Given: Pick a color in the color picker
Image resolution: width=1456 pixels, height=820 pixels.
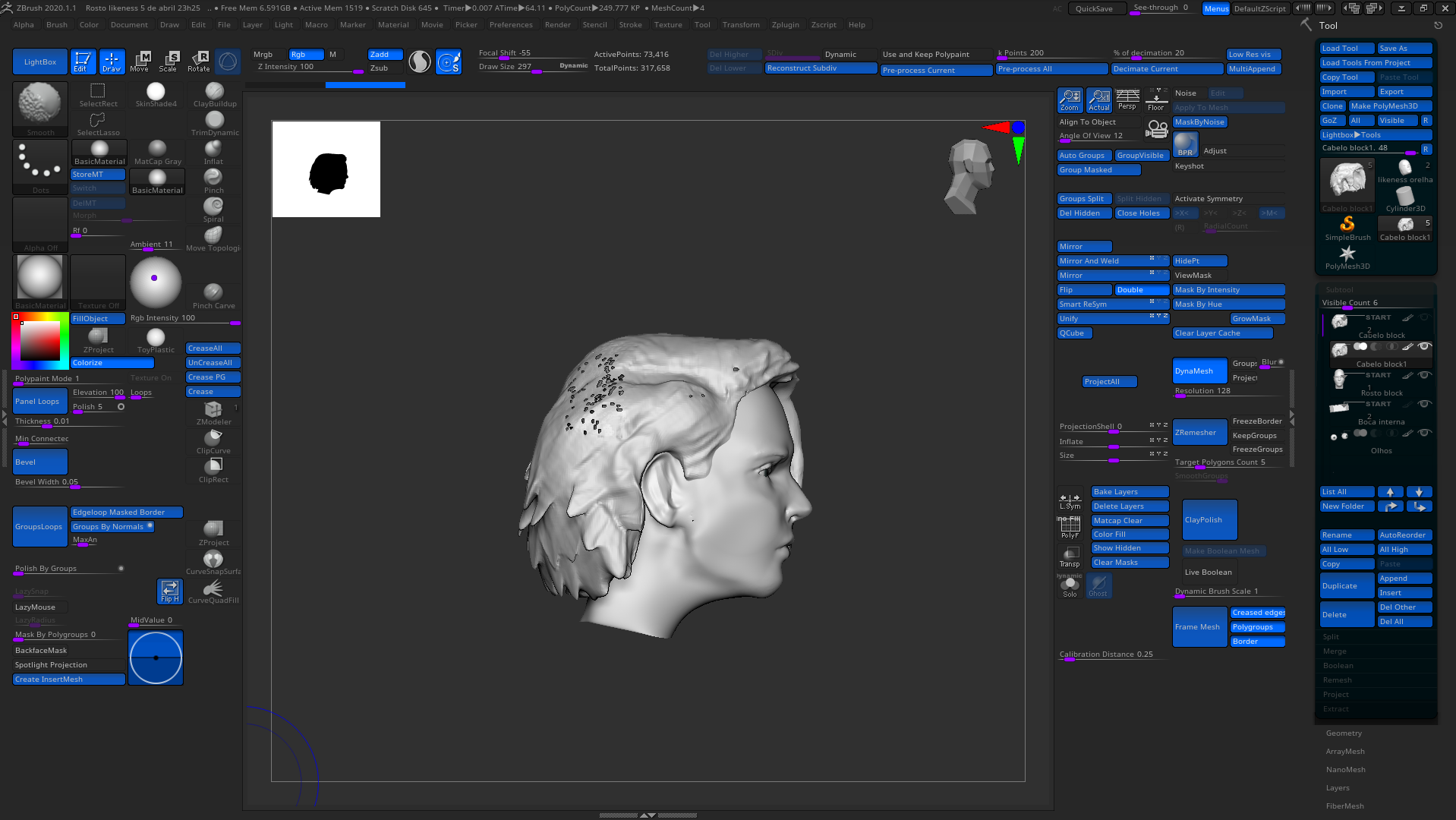Looking at the screenshot, I should pos(40,341).
